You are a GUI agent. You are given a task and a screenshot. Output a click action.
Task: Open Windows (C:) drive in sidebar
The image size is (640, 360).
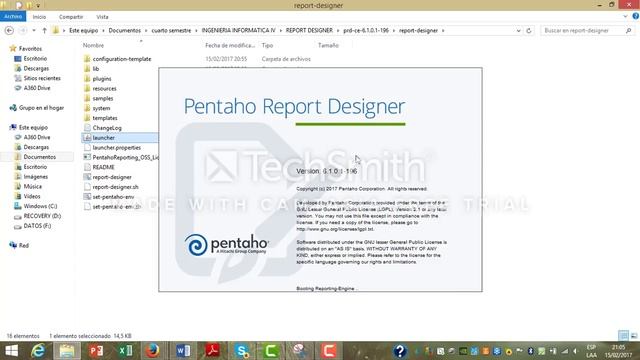40,206
